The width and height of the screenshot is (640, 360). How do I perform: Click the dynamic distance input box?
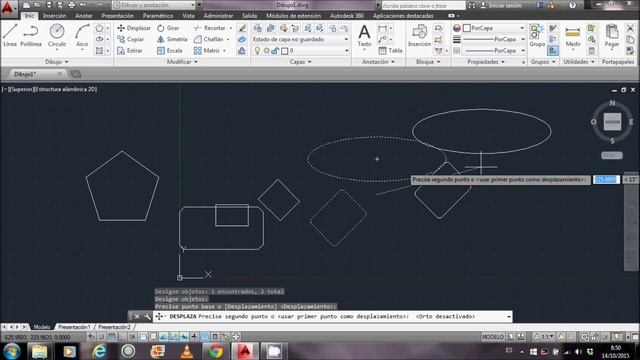coord(606,180)
